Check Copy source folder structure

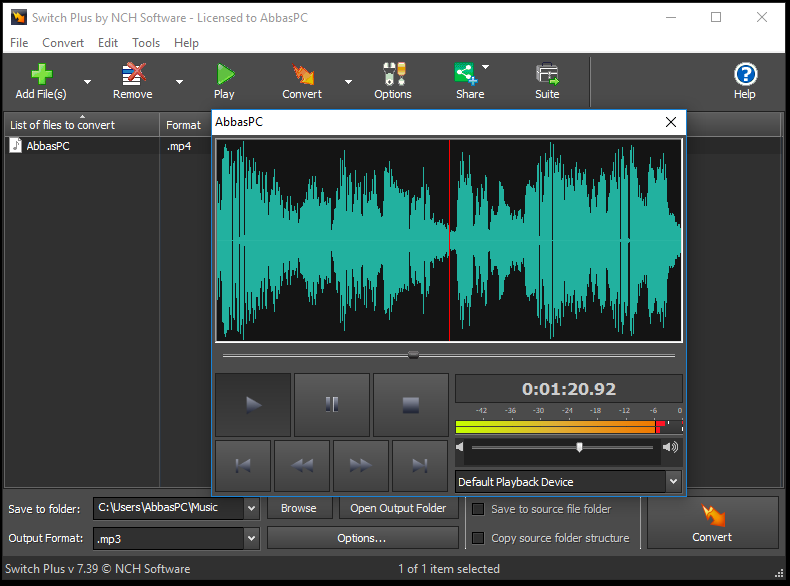point(478,538)
